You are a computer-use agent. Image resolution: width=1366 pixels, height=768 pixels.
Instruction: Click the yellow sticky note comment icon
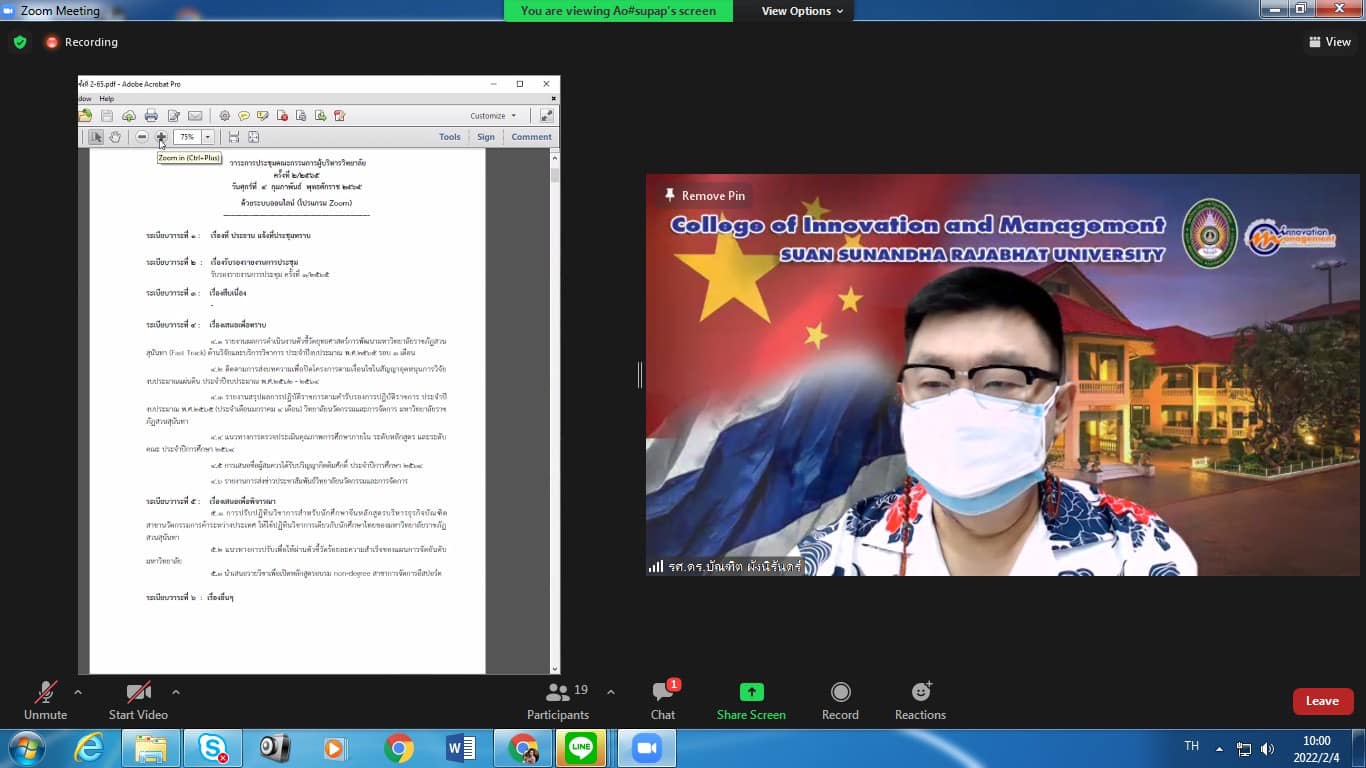point(243,116)
